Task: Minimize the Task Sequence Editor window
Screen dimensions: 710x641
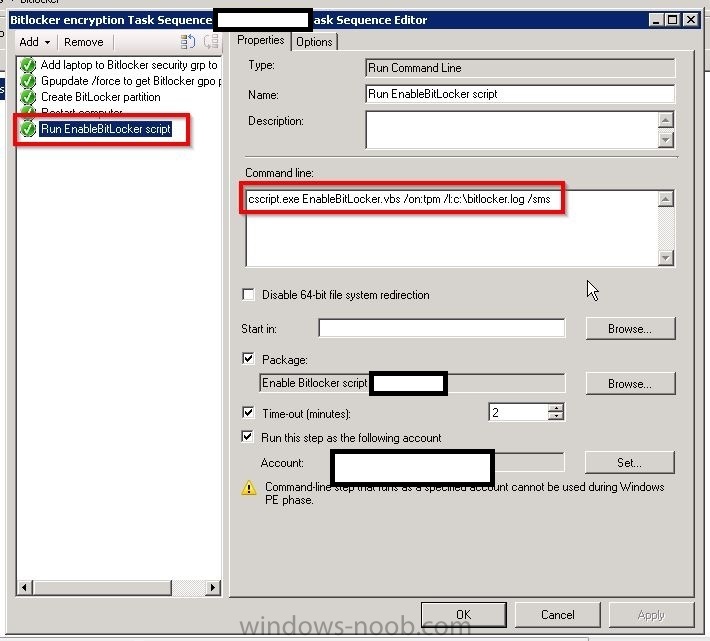Action: point(656,20)
